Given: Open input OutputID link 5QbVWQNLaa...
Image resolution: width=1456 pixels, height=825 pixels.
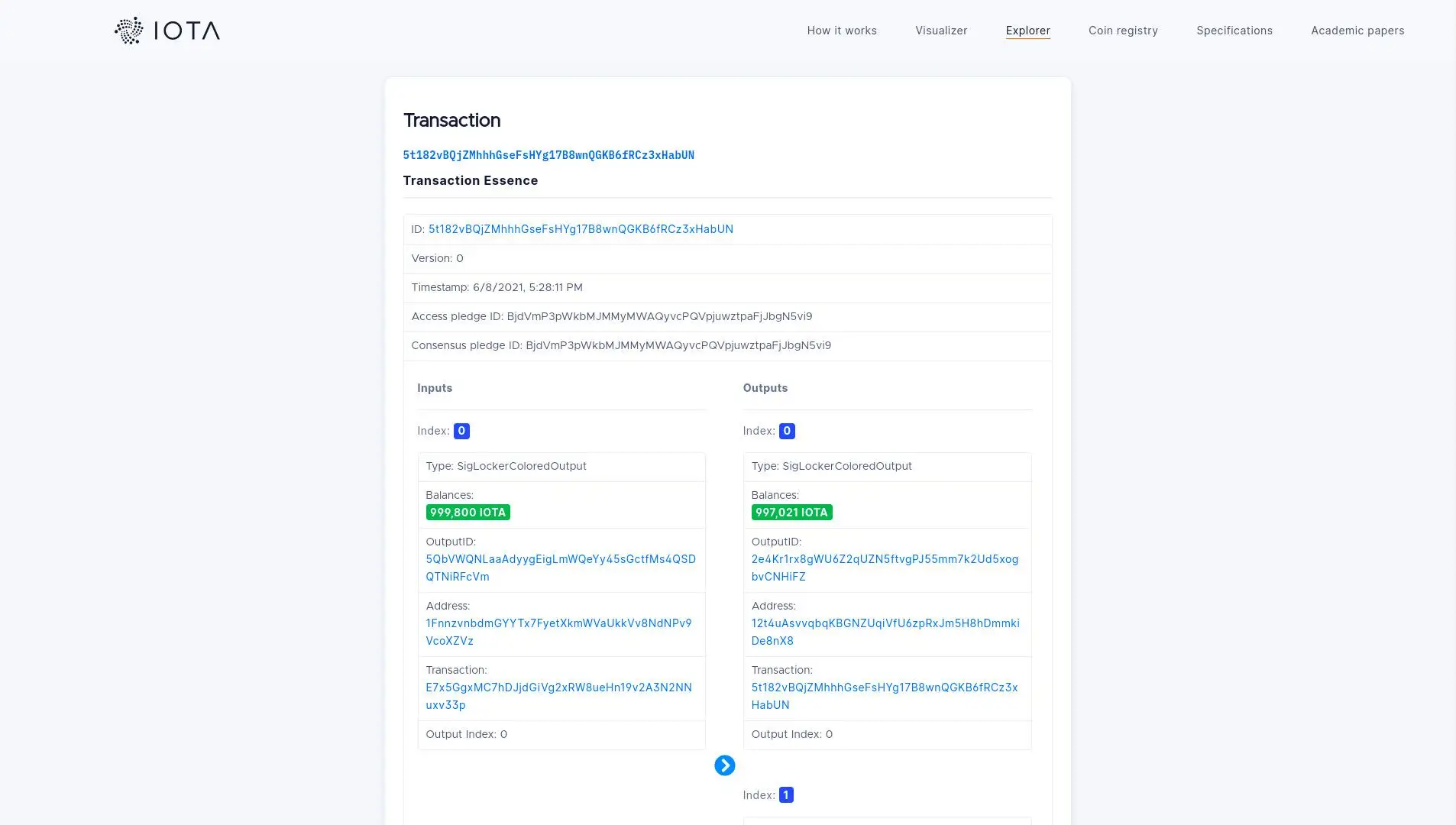Looking at the screenshot, I should click(x=561, y=568).
